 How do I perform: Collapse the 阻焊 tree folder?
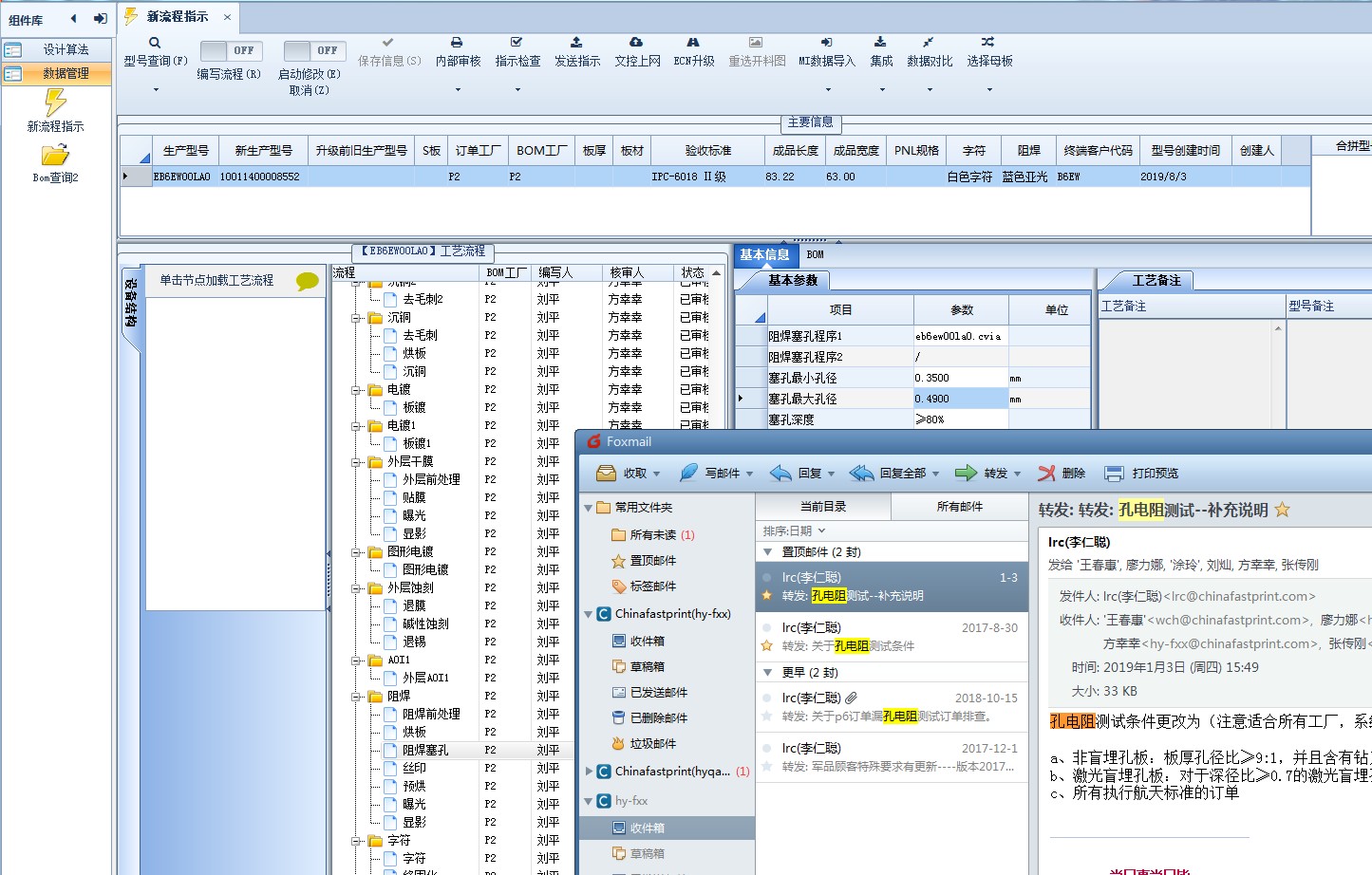pos(357,697)
